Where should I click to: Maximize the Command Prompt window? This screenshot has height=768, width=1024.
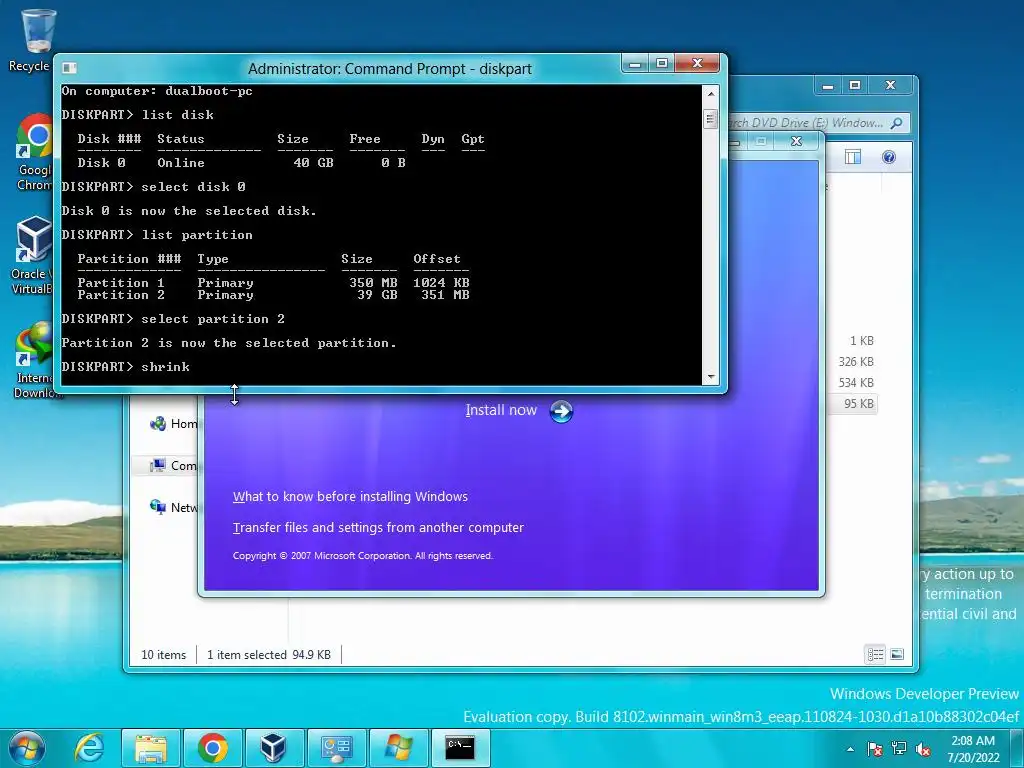662,63
